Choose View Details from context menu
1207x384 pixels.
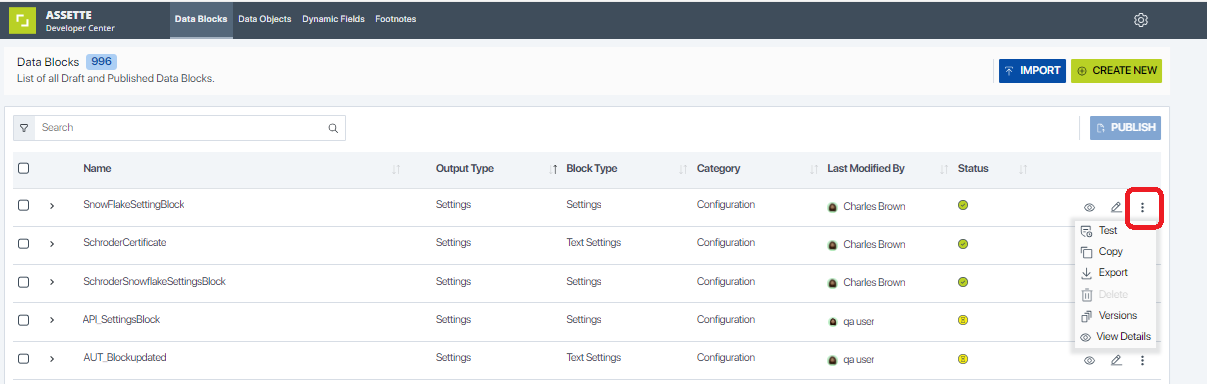click(1115, 337)
